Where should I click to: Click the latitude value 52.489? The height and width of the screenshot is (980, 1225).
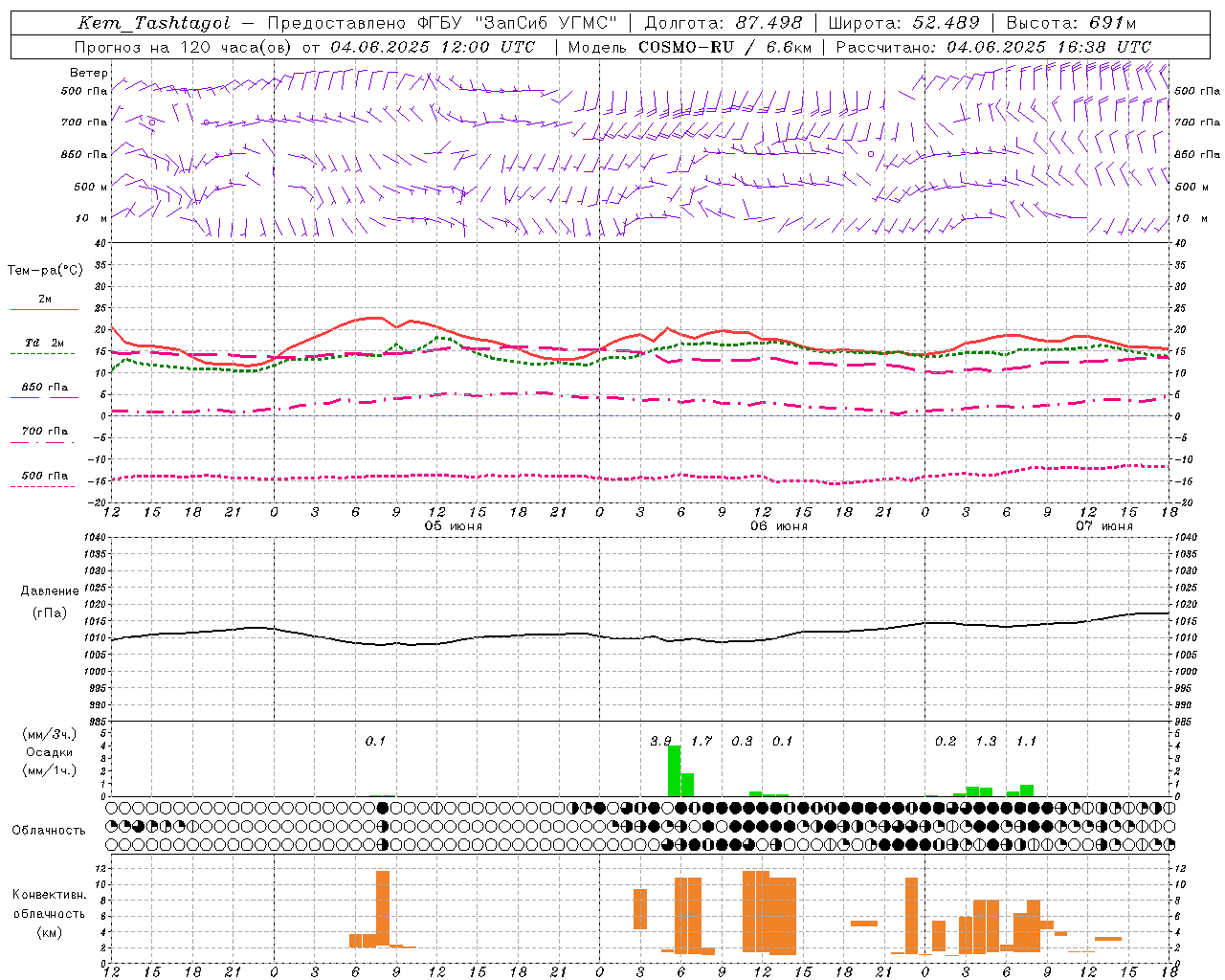pyautogui.click(x=946, y=24)
